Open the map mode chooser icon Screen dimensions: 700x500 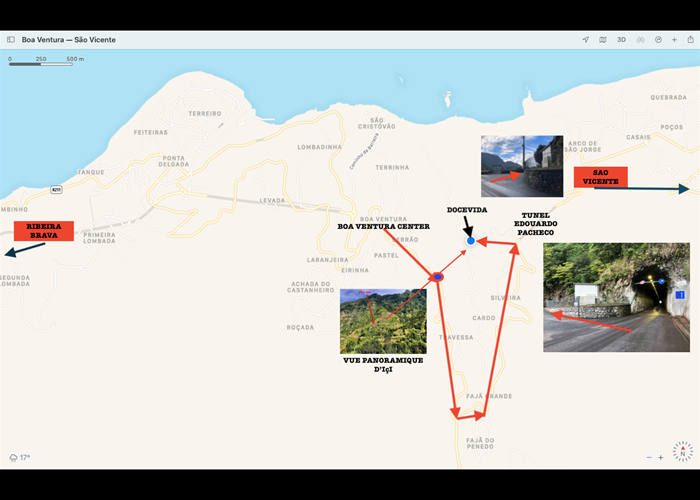coord(603,40)
